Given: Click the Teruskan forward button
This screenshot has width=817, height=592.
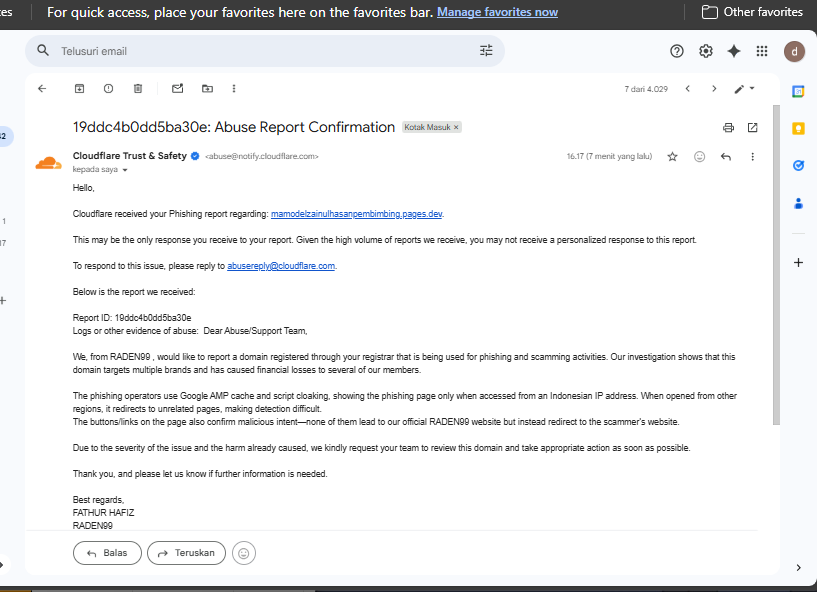Looking at the screenshot, I should [187, 553].
